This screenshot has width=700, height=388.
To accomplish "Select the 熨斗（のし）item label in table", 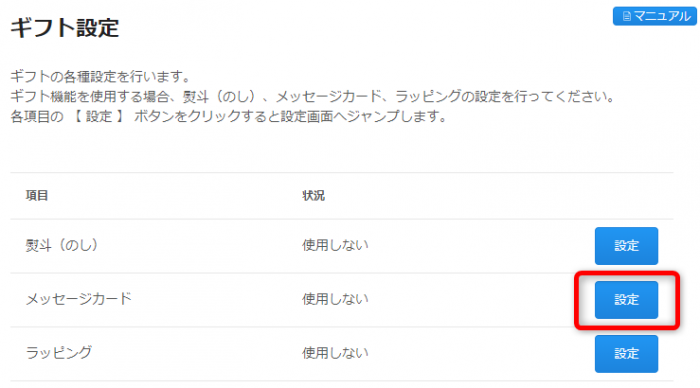I will pos(62,245).
